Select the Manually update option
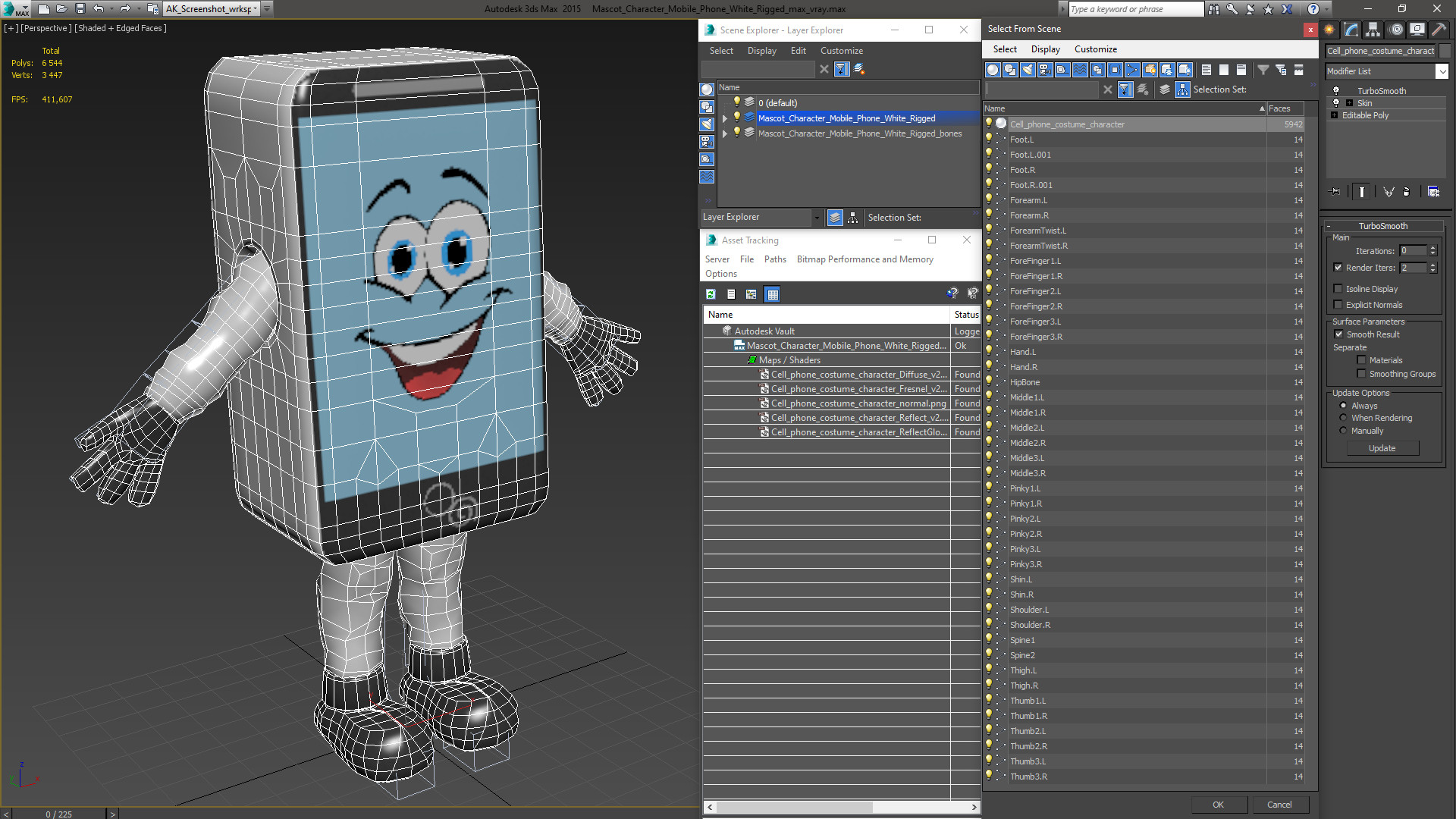The width and height of the screenshot is (1456, 819). pos(1343,431)
